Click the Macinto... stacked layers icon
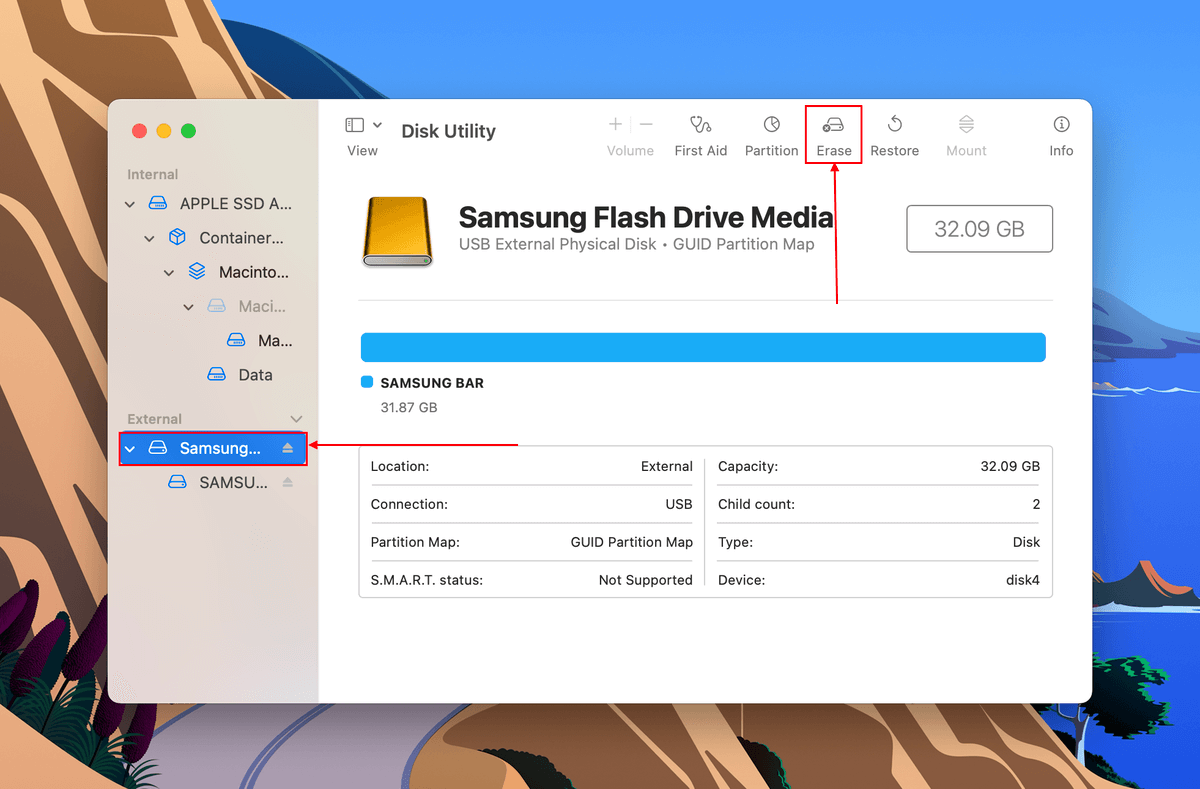This screenshot has height=789, width=1200. click(x=197, y=272)
